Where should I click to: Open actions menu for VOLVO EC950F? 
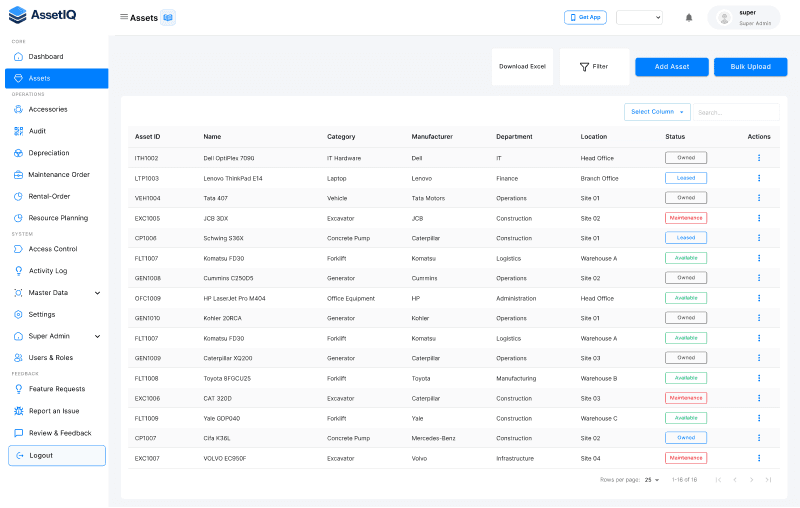[759, 458]
